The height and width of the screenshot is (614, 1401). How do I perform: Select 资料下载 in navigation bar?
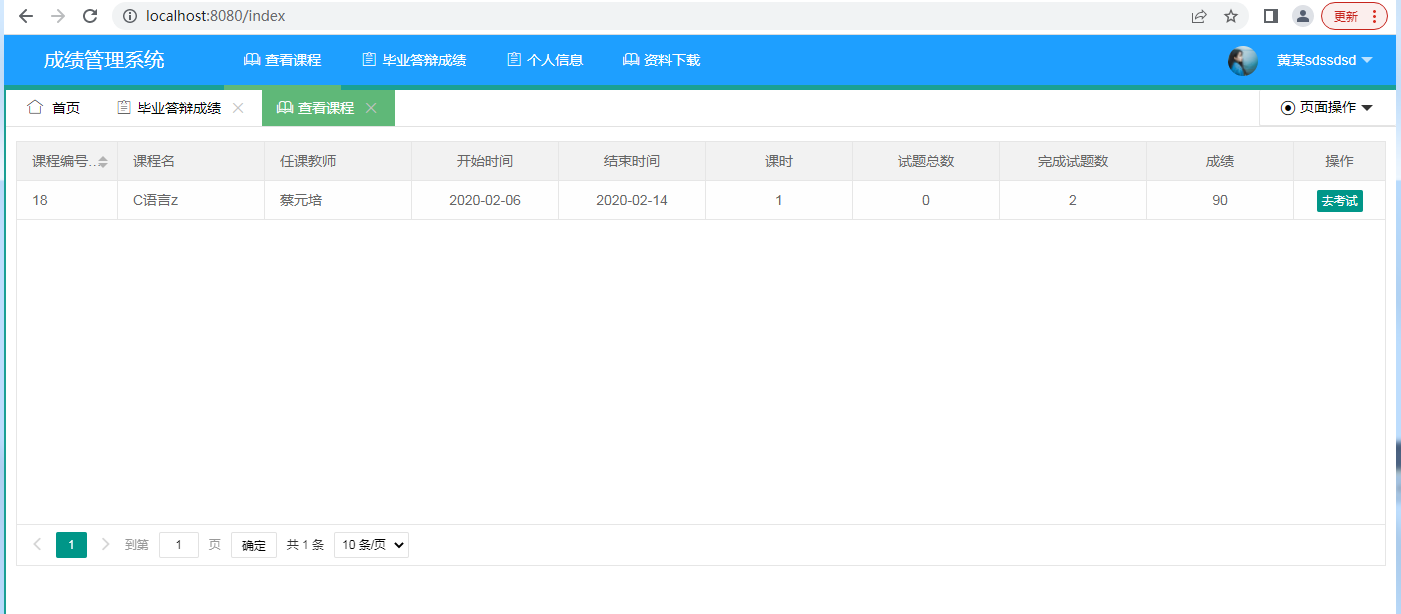[x=661, y=60]
